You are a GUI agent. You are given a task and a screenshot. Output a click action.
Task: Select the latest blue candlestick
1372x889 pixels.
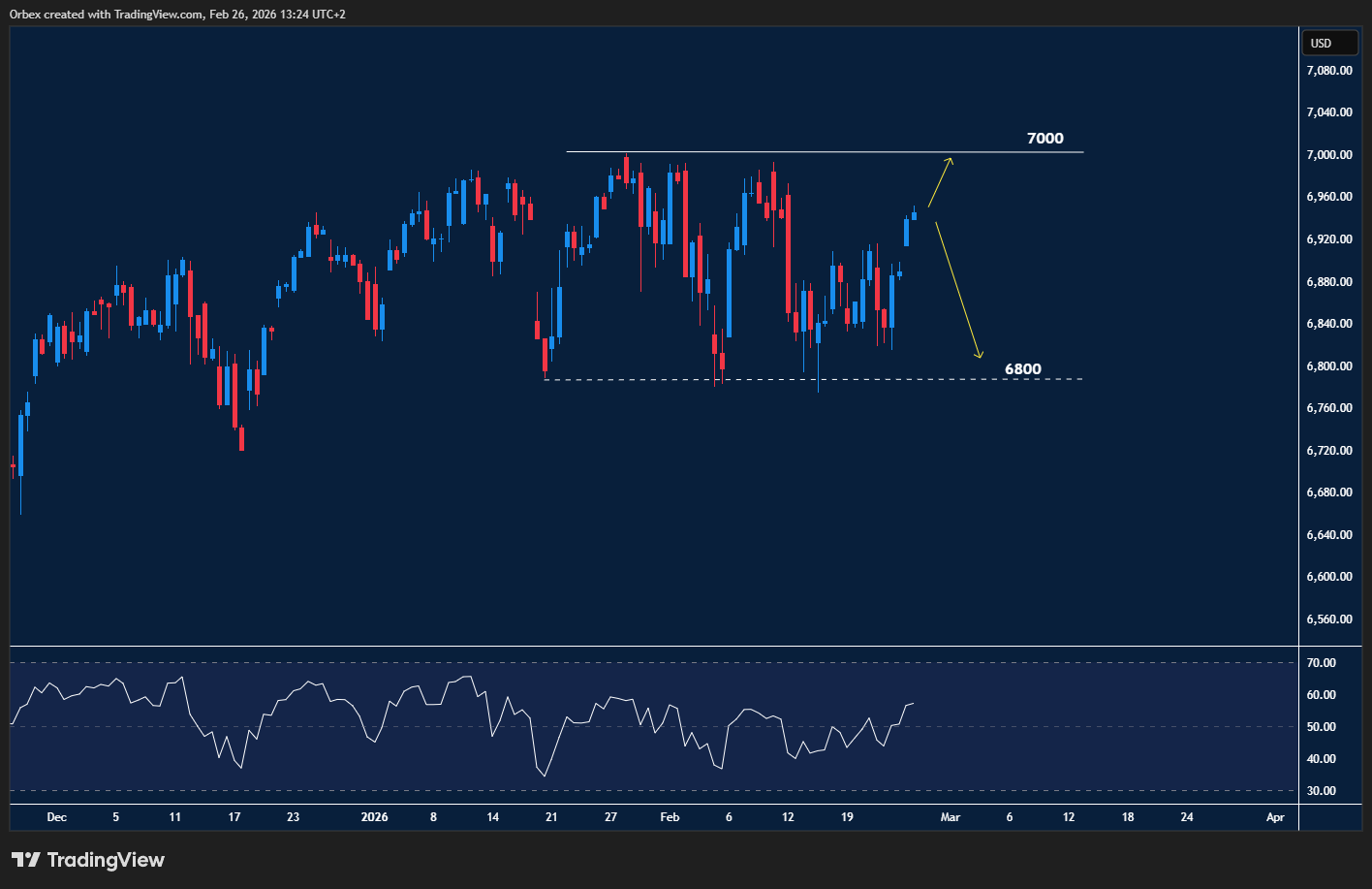coord(912,218)
